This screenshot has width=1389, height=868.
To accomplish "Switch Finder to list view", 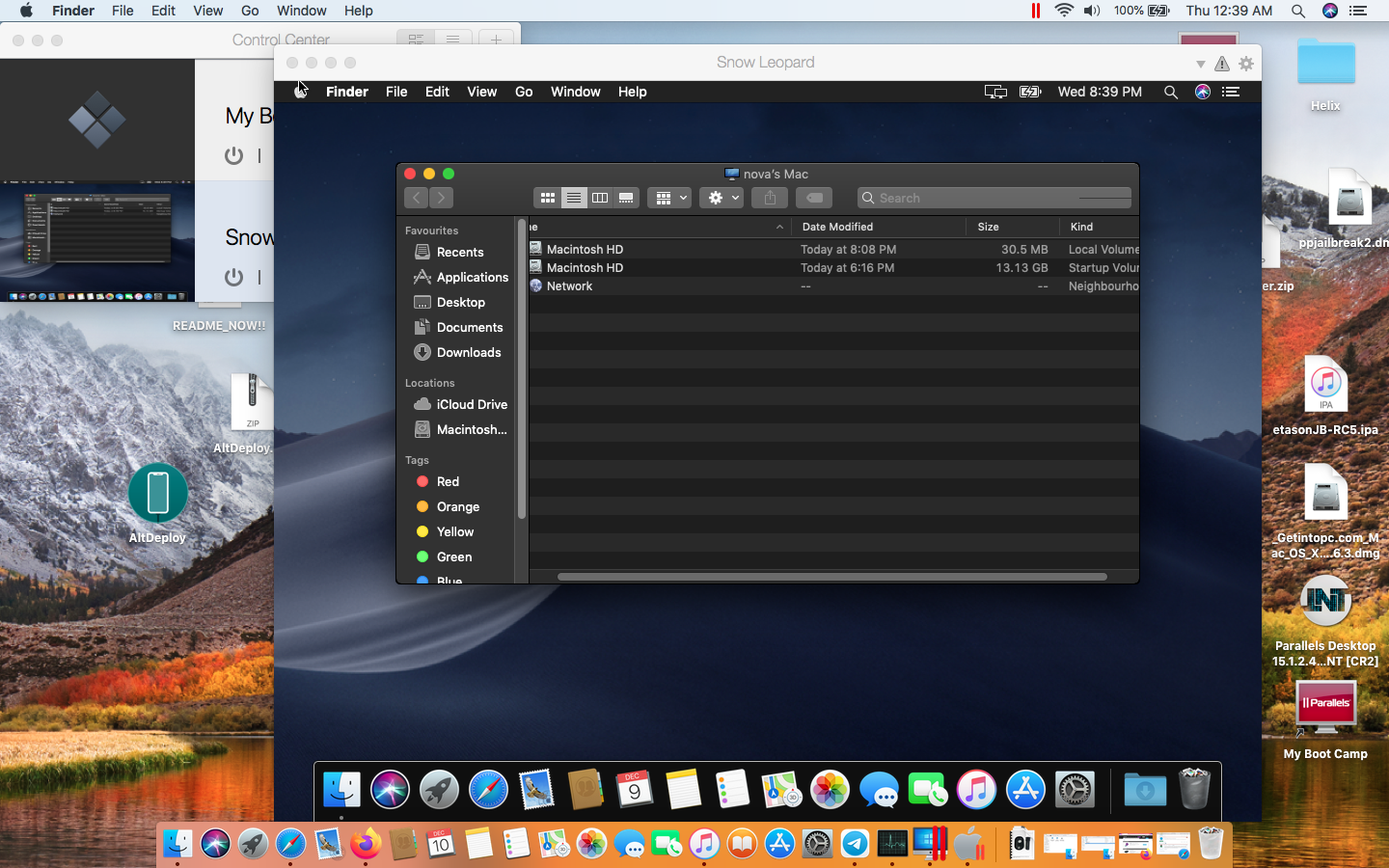I will (574, 198).
